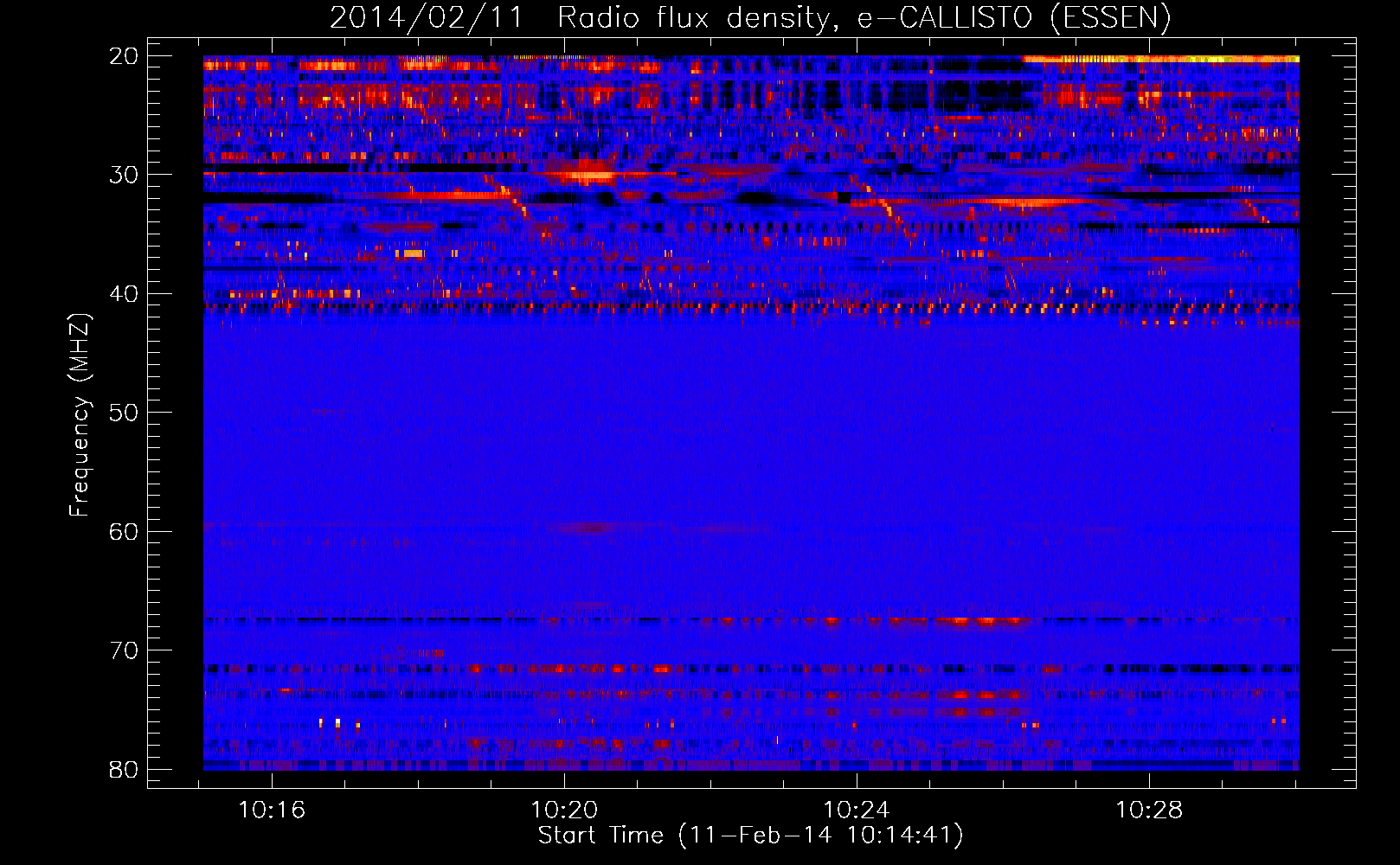This screenshot has height=865, width=1400.
Task: Click the 'Start Time (11-Feb-14 10:14:41)' axis label
Action: (x=750, y=836)
